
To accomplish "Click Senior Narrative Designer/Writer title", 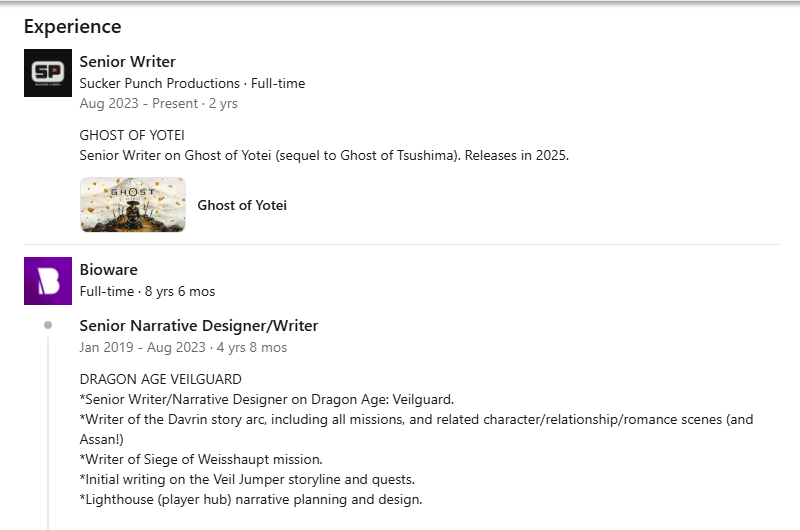I will point(199,325).
